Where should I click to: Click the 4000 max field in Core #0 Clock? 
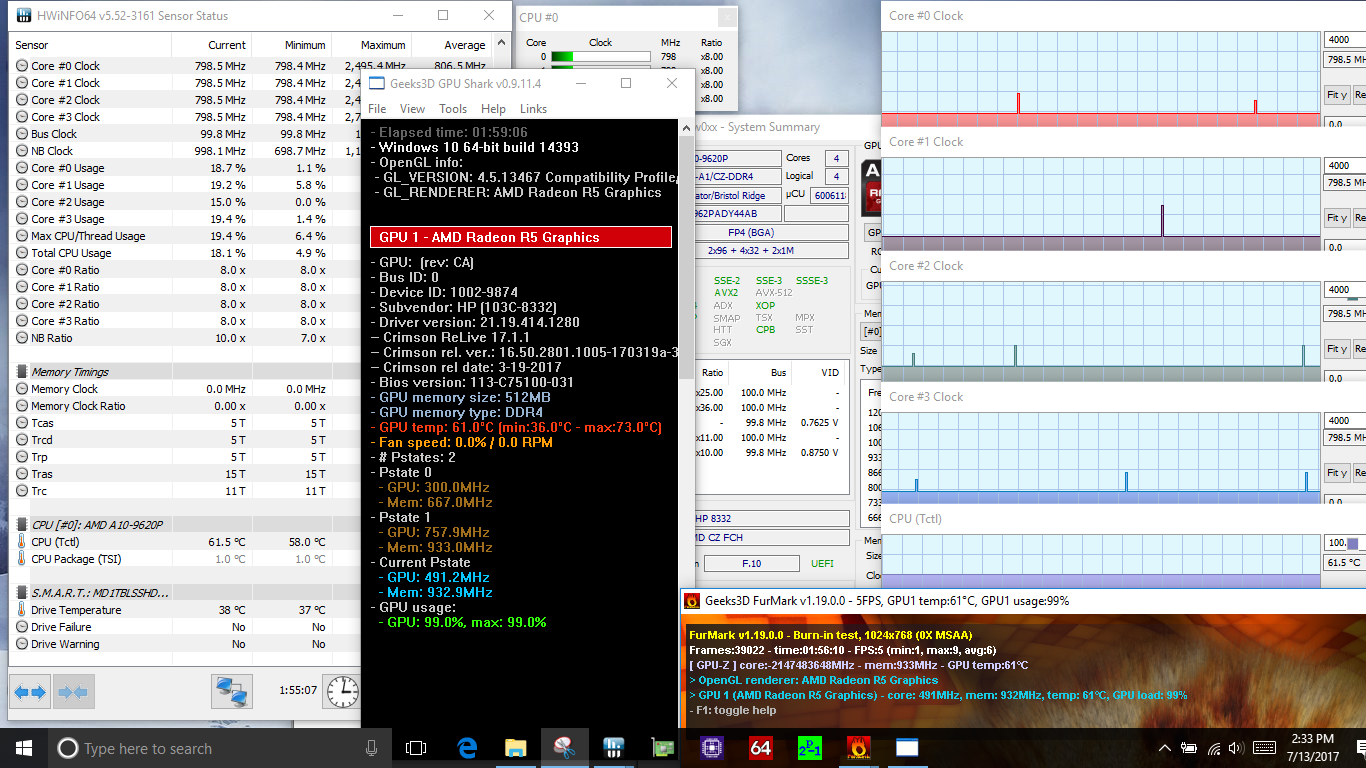point(1345,40)
